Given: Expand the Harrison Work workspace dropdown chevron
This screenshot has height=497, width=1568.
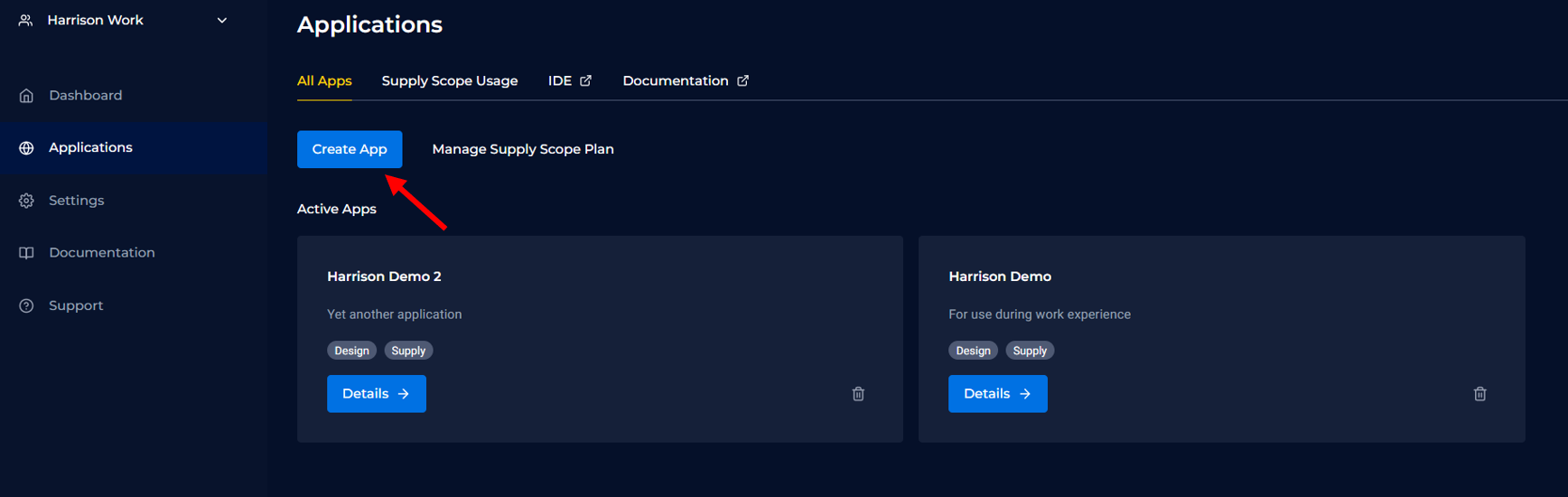Looking at the screenshot, I should tap(222, 20).
